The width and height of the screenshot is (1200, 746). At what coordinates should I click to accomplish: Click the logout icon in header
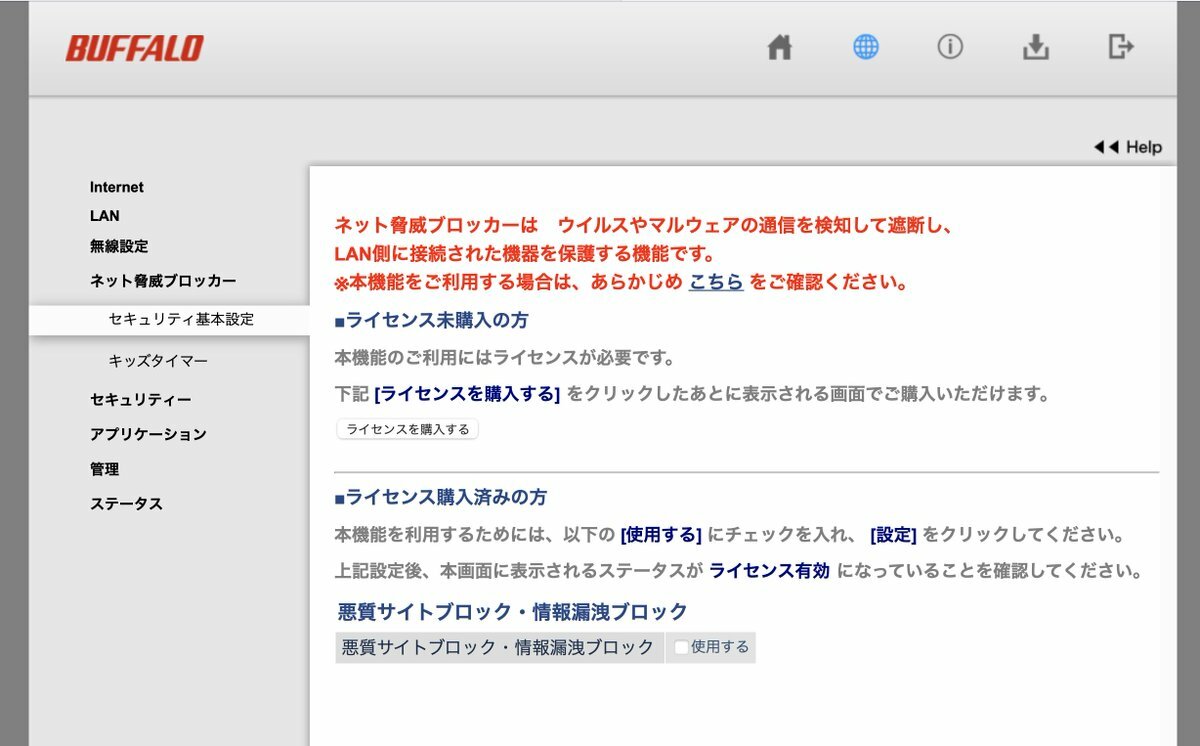click(x=1121, y=46)
